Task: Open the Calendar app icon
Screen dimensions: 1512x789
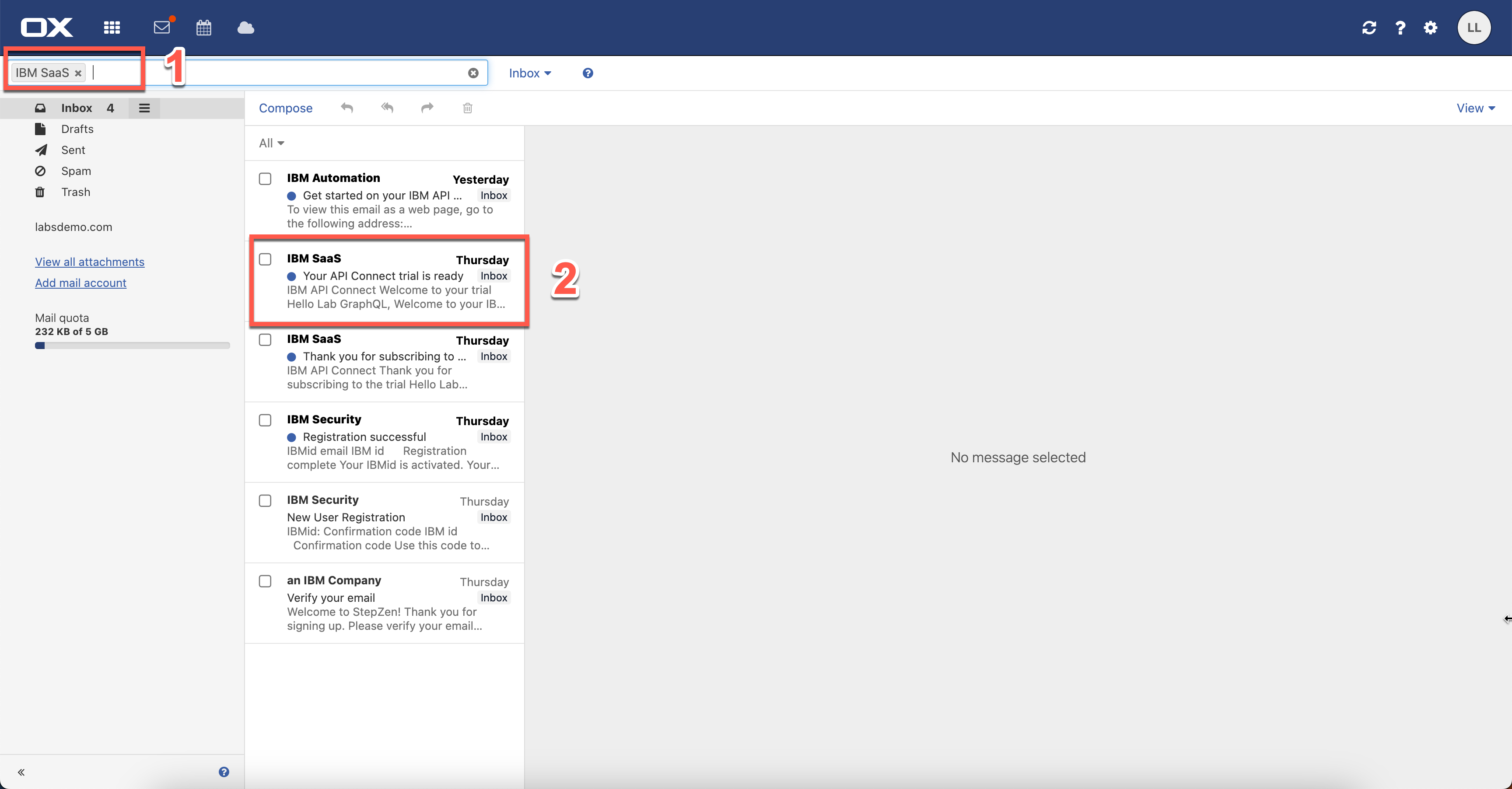Action: coord(204,28)
